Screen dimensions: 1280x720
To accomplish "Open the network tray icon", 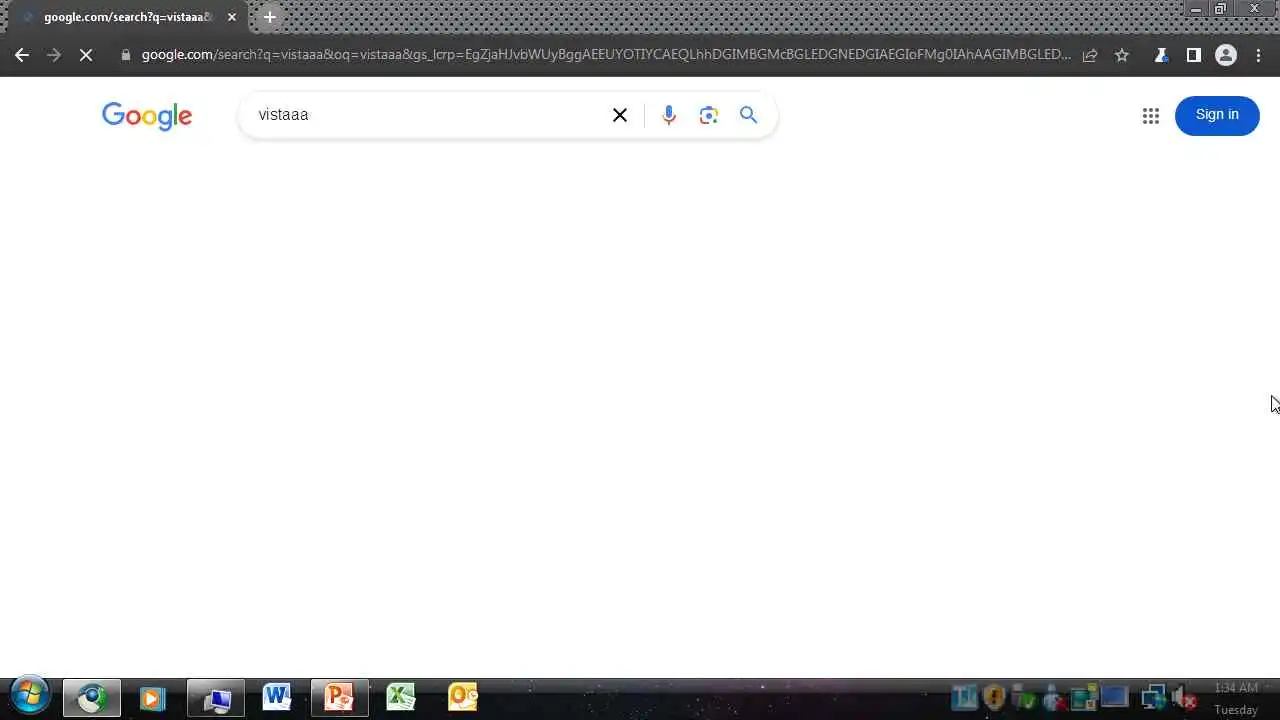I will [x=1153, y=697].
